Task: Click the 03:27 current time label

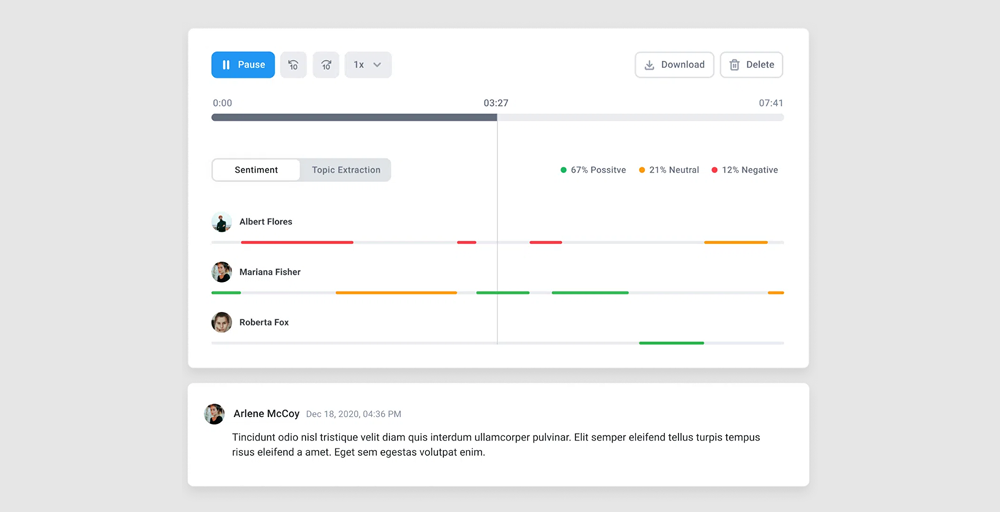Action: (496, 103)
